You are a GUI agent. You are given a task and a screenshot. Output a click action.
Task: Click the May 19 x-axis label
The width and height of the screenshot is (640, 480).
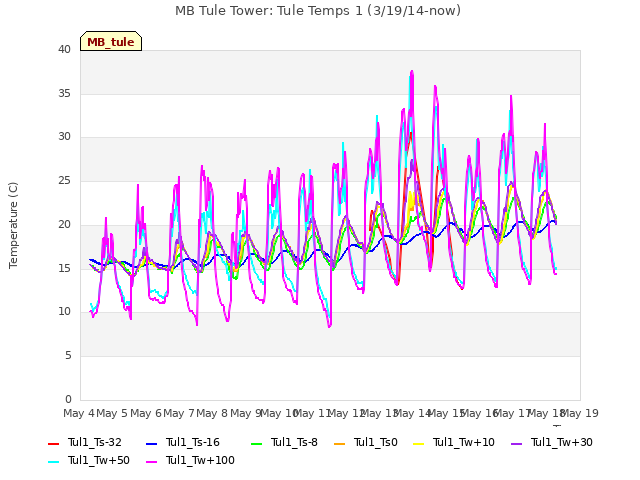[x=580, y=413]
